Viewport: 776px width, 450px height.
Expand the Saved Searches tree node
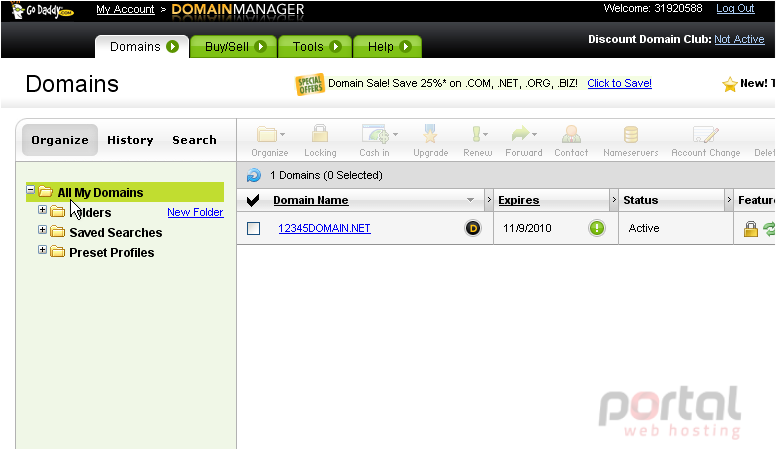pyautogui.click(x=43, y=230)
